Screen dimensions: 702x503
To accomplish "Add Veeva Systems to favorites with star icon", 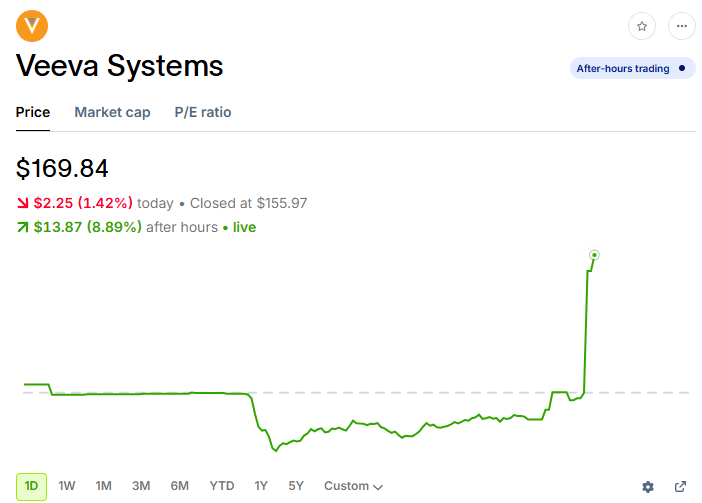I will click(642, 26).
